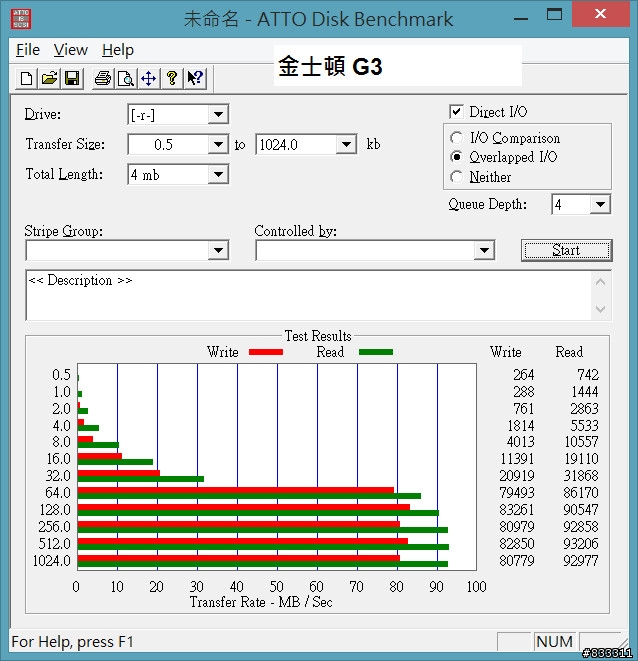The image size is (638, 661).
Task: Select the Neither radio button
Action: [x=456, y=177]
